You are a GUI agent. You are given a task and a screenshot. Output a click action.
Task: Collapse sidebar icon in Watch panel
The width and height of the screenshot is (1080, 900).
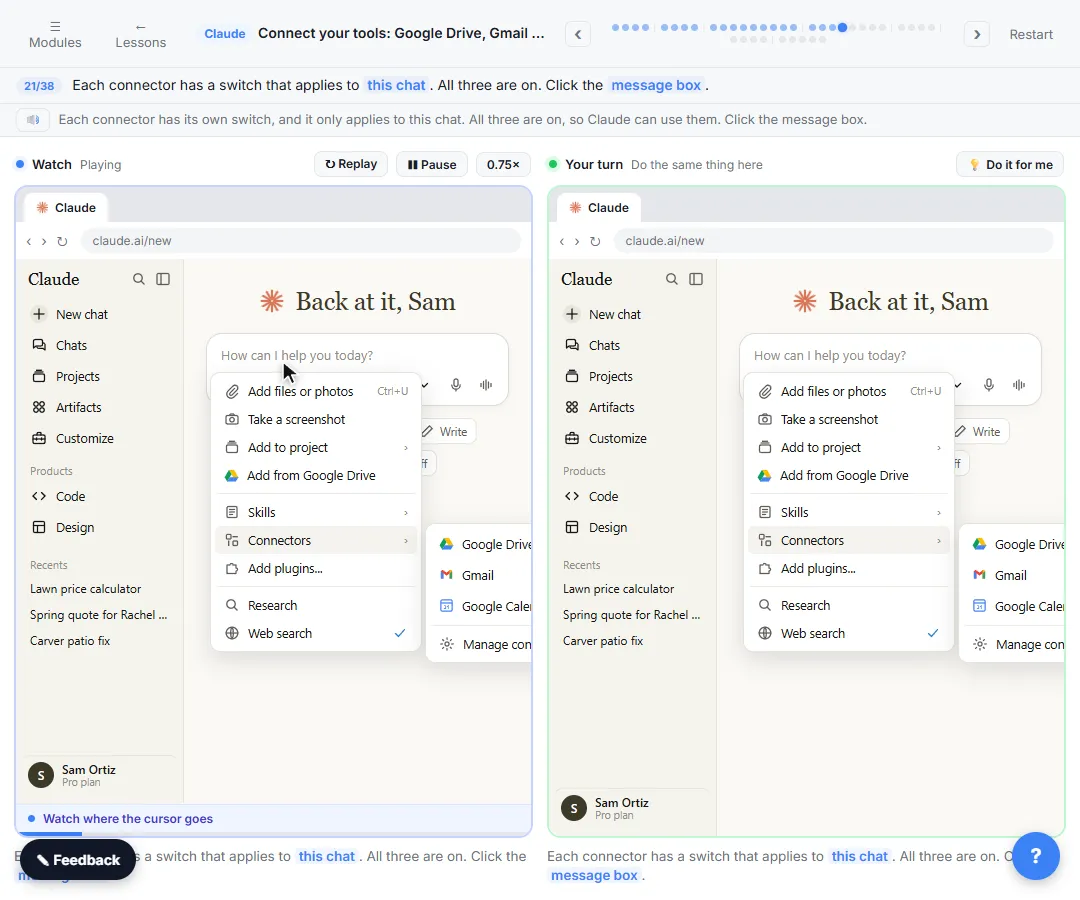click(x=163, y=279)
